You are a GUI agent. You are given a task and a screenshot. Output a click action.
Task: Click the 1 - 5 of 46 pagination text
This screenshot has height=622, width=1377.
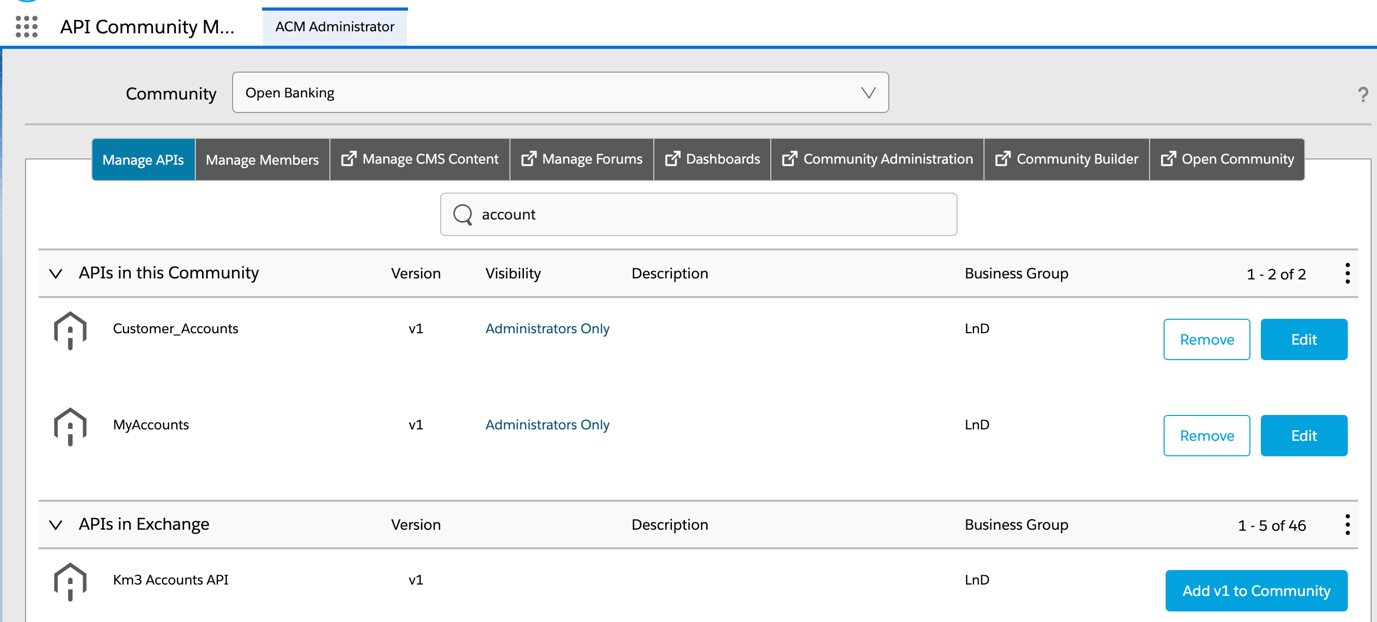(x=1272, y=525)
